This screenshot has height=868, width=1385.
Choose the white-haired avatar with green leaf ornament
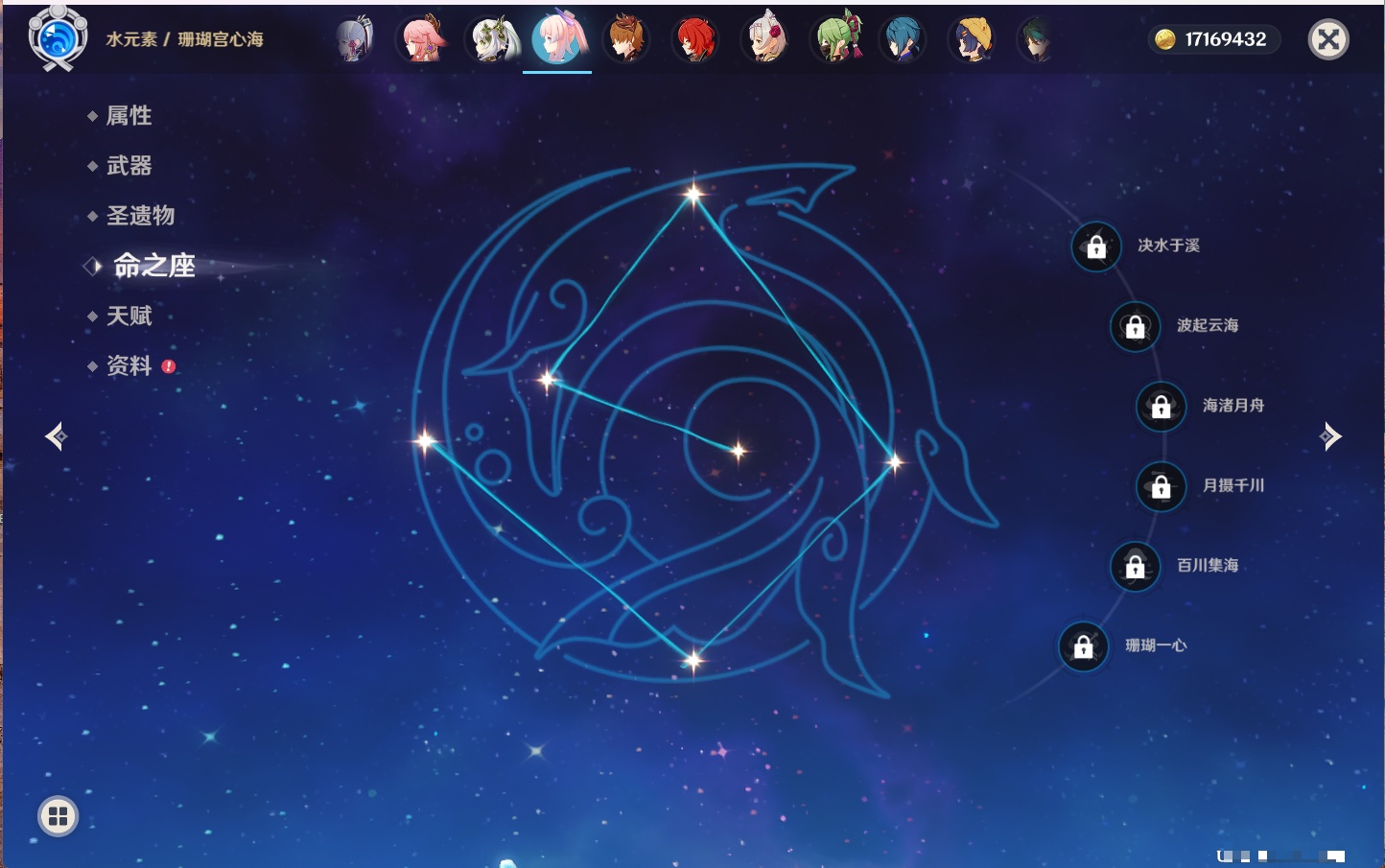pyautogui.click(x=492, y=39)
